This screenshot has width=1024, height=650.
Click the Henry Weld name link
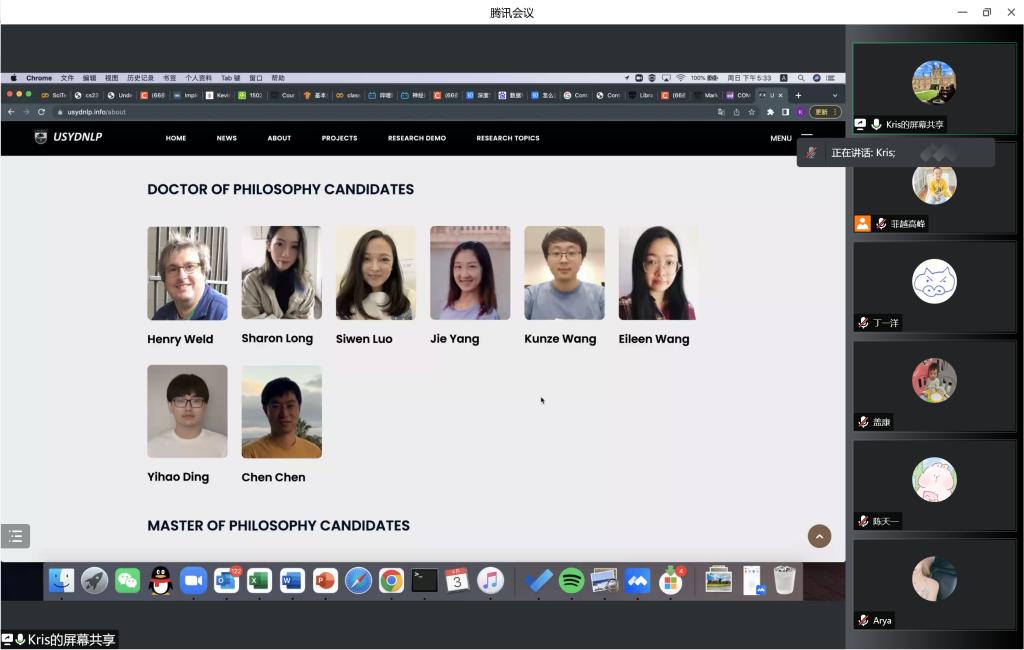click(x=180, y=339)
